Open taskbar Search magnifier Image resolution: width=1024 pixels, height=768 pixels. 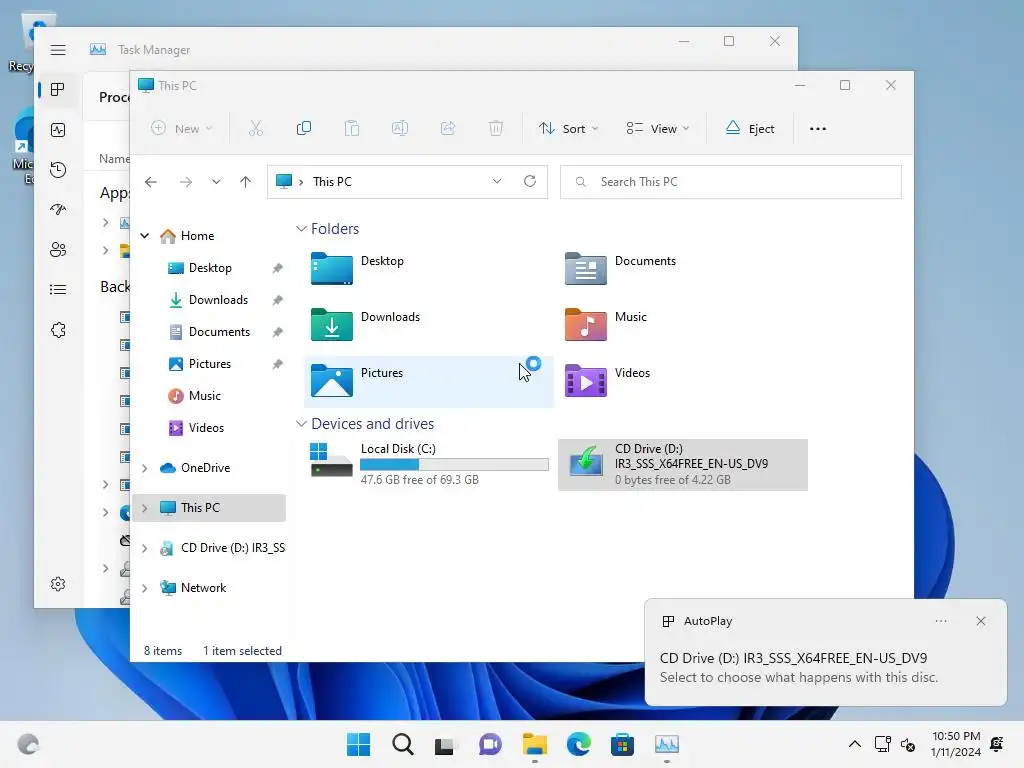point(403,744)
